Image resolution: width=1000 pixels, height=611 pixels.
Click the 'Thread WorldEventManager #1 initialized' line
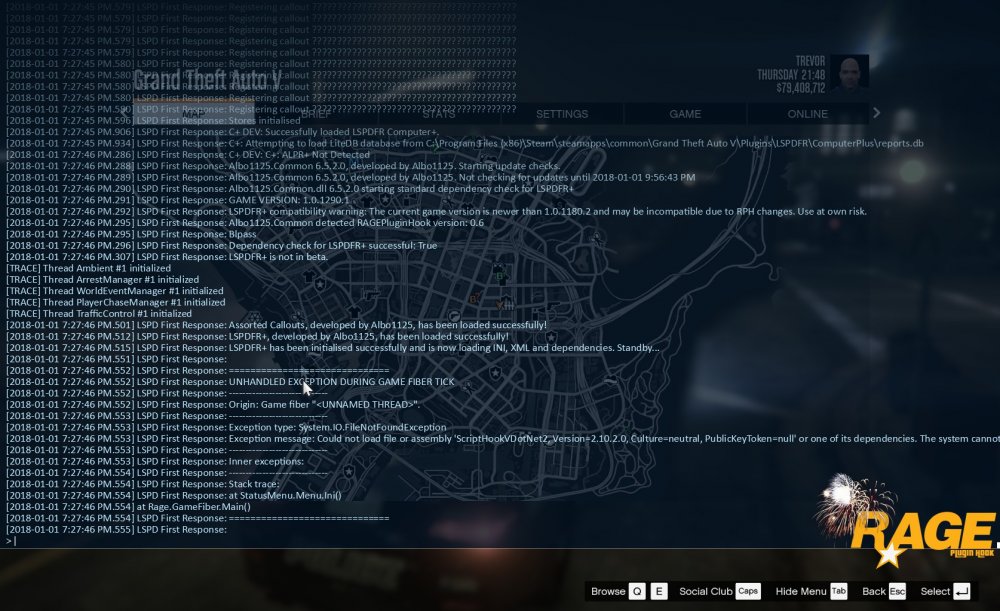tap(115, 290)
